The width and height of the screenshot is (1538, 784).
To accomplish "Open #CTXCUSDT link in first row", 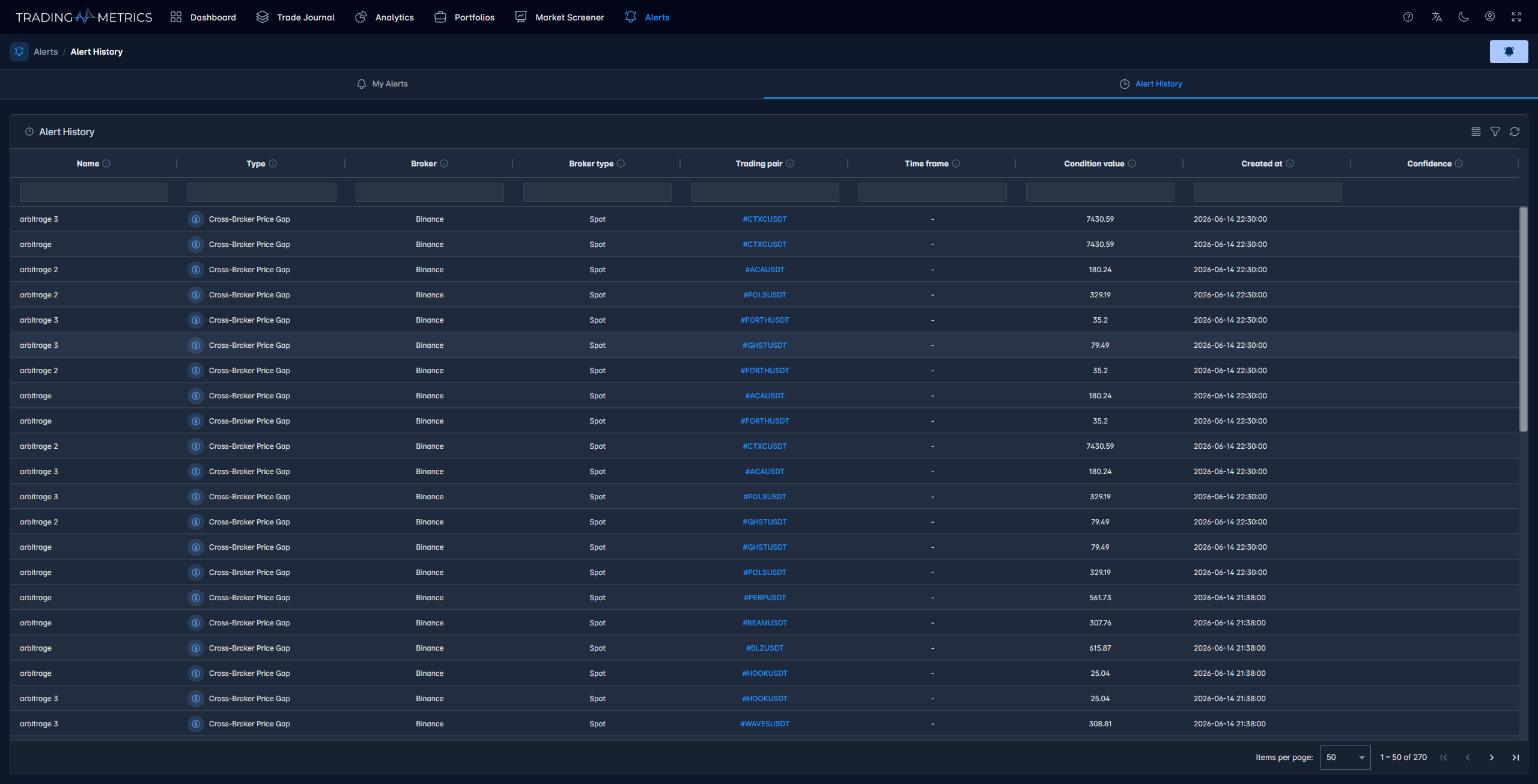I will click(x=765, y=219).
